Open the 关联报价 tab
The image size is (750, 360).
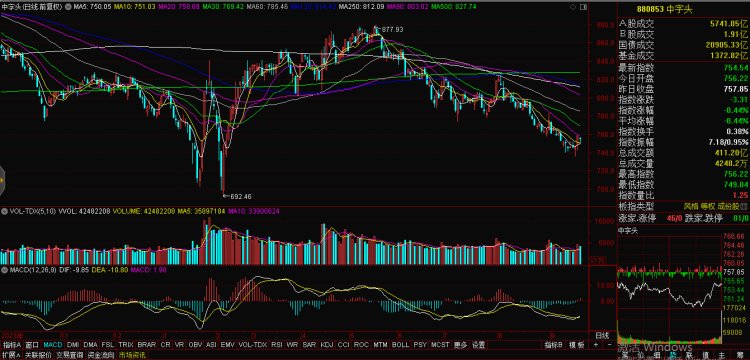coord(38,355)
